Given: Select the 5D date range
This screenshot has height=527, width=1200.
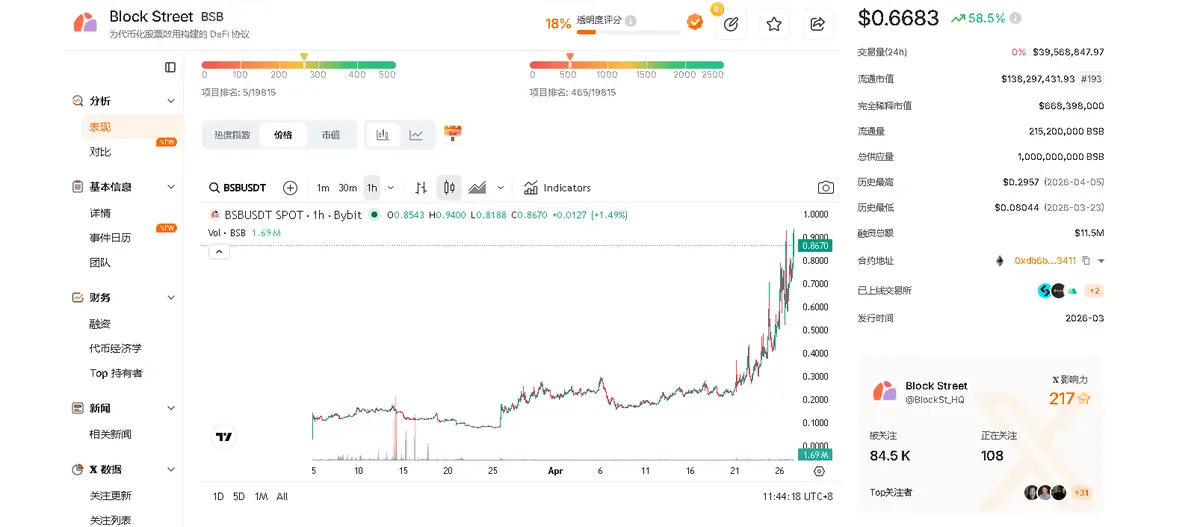Looking at the screenshot, I should [239, 496].
